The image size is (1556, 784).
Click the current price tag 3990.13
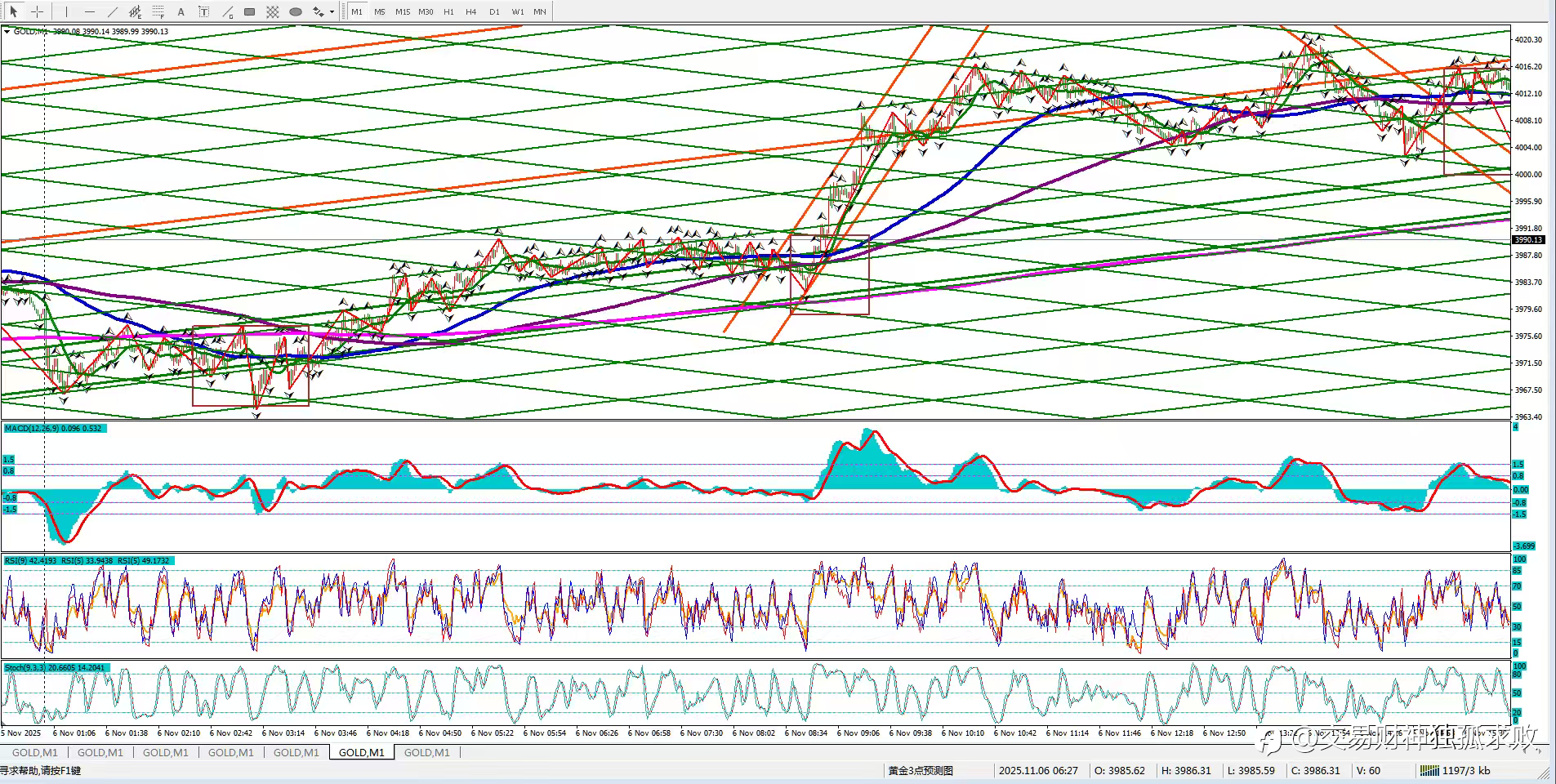pyautogui.click(x=1528, y=240)
